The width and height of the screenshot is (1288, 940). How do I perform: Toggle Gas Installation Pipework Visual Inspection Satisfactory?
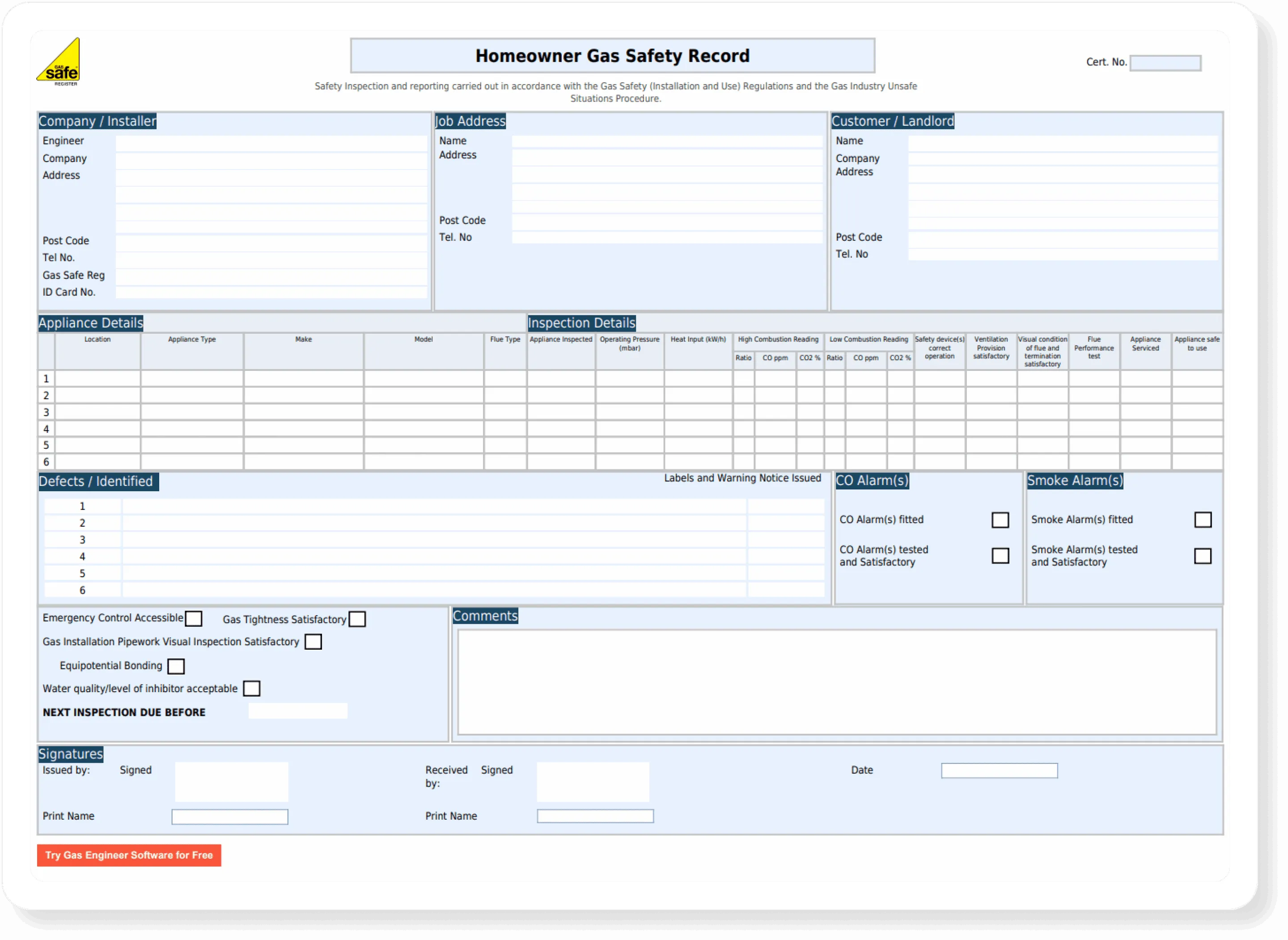click(x=314, y=642)
